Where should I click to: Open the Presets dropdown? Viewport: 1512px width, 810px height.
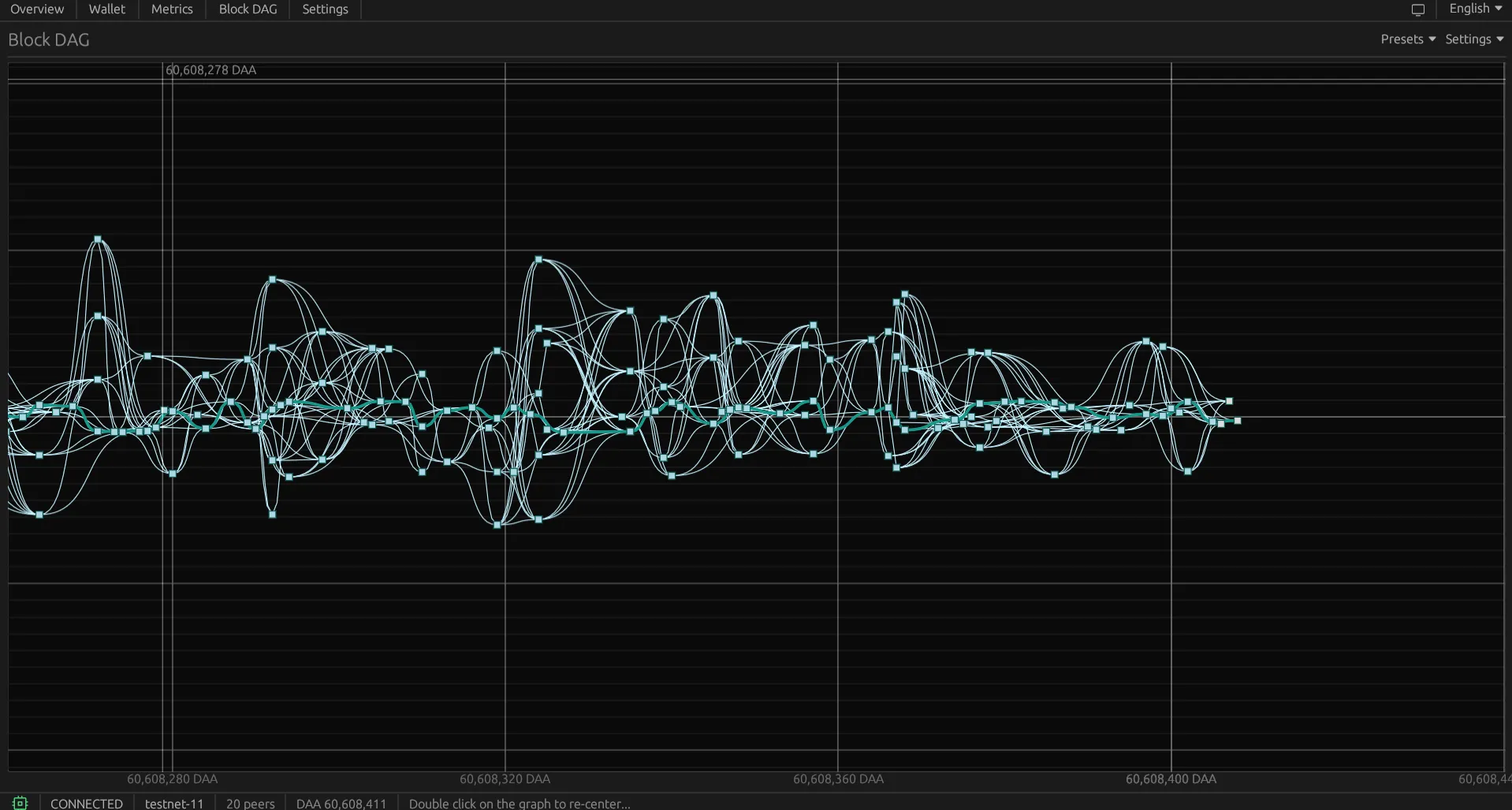pos(1406,39)
